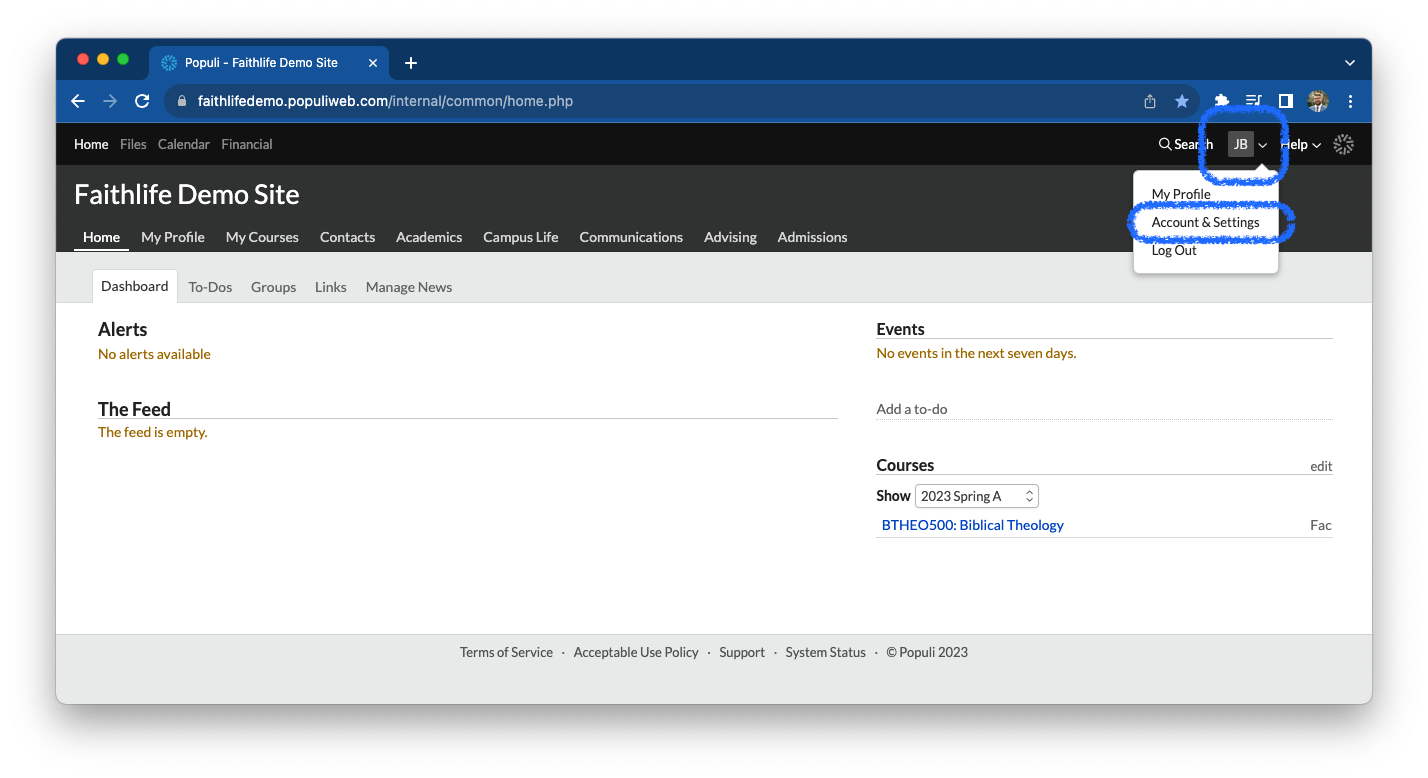Click the Fac label in the course row

point(1321,525)
